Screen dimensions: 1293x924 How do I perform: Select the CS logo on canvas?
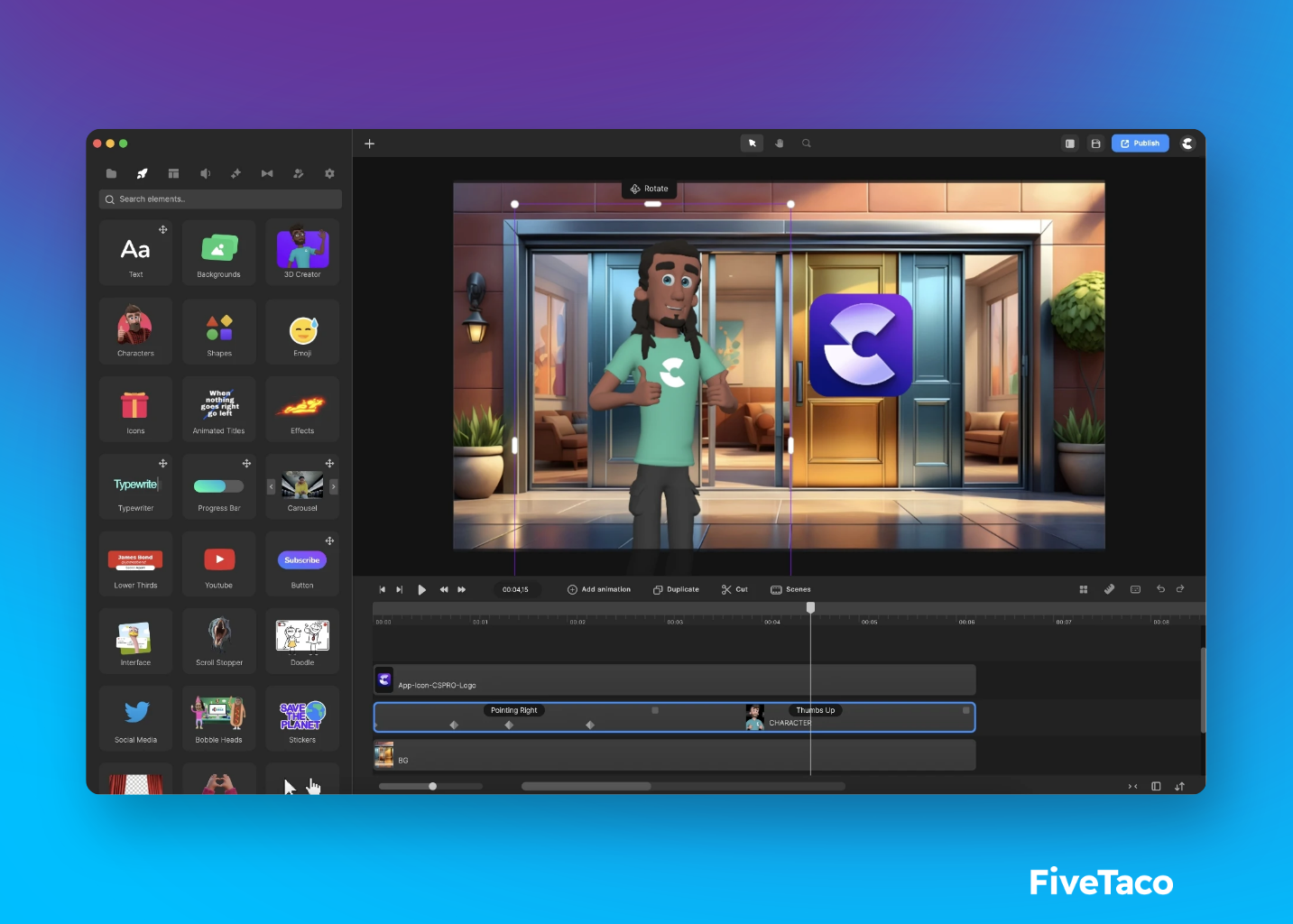coord(861,345)
